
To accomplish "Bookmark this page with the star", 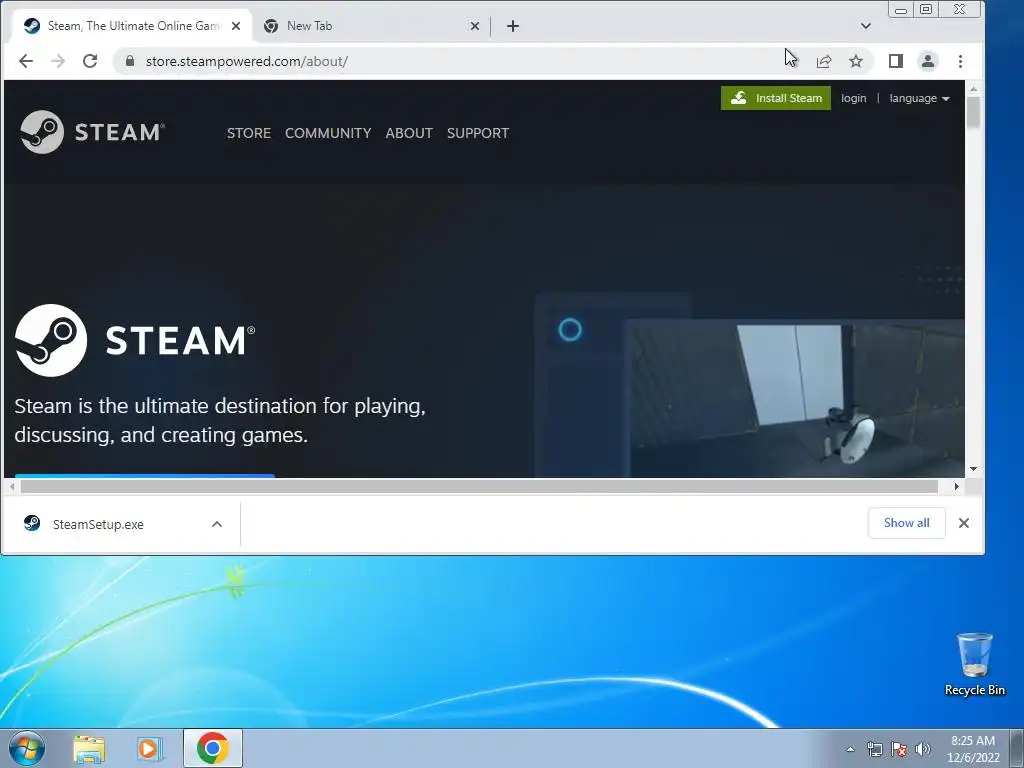I will pyautogui.click(x=856, y=61).
